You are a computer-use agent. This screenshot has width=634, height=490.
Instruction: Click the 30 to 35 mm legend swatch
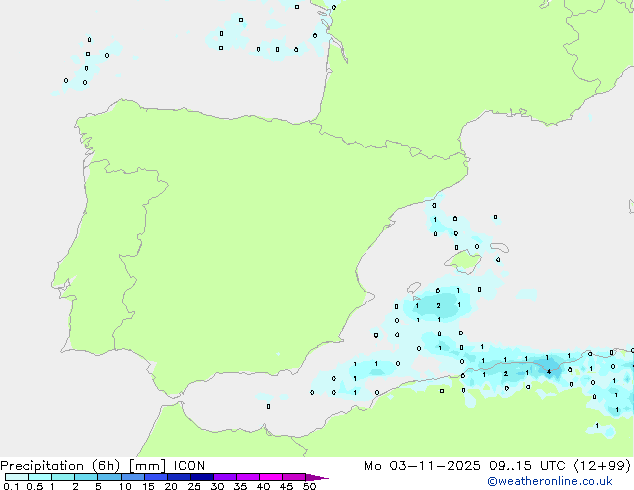(224, 477)
